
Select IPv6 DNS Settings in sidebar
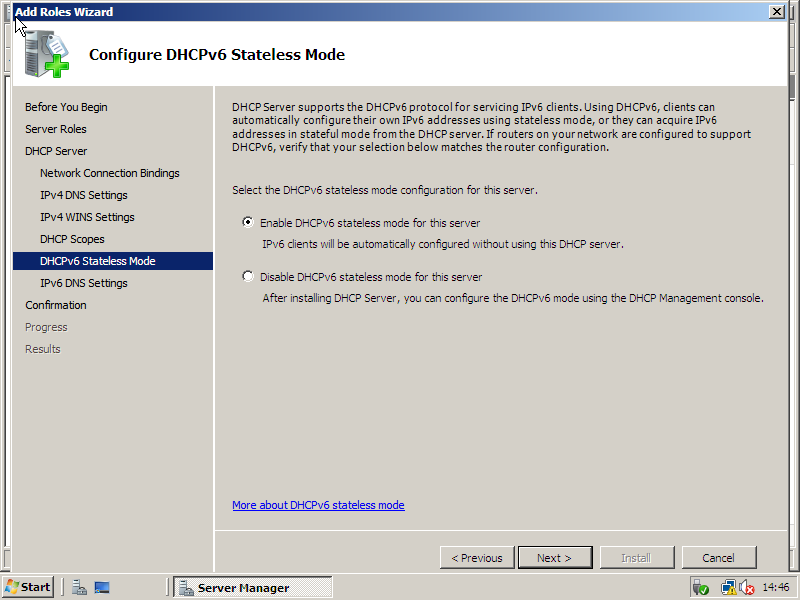(84, 283)
